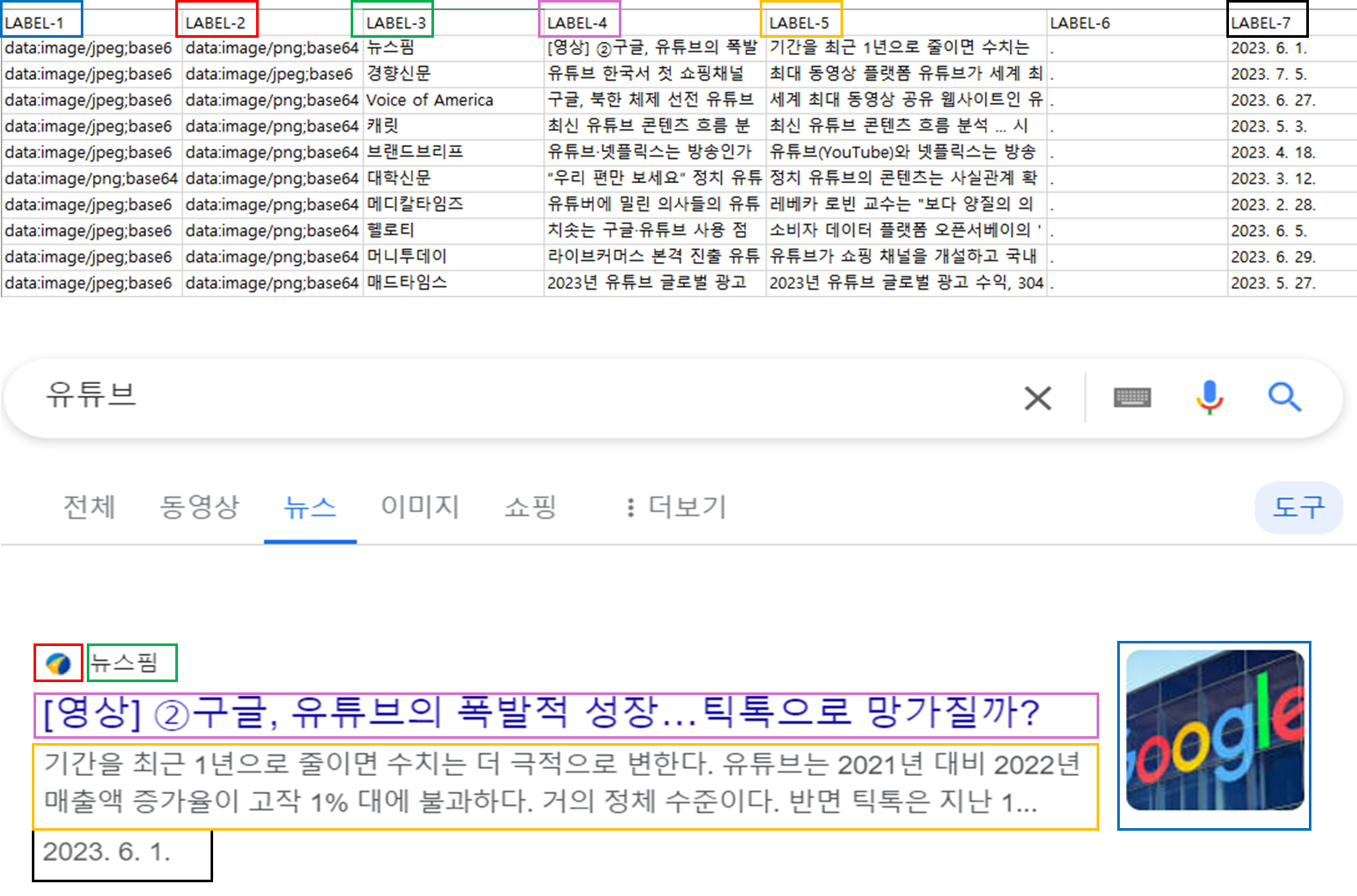The image size is (1357, 896).
Task: Click the date cell 2023. 5. 27.
Action: coord(1292,283)
